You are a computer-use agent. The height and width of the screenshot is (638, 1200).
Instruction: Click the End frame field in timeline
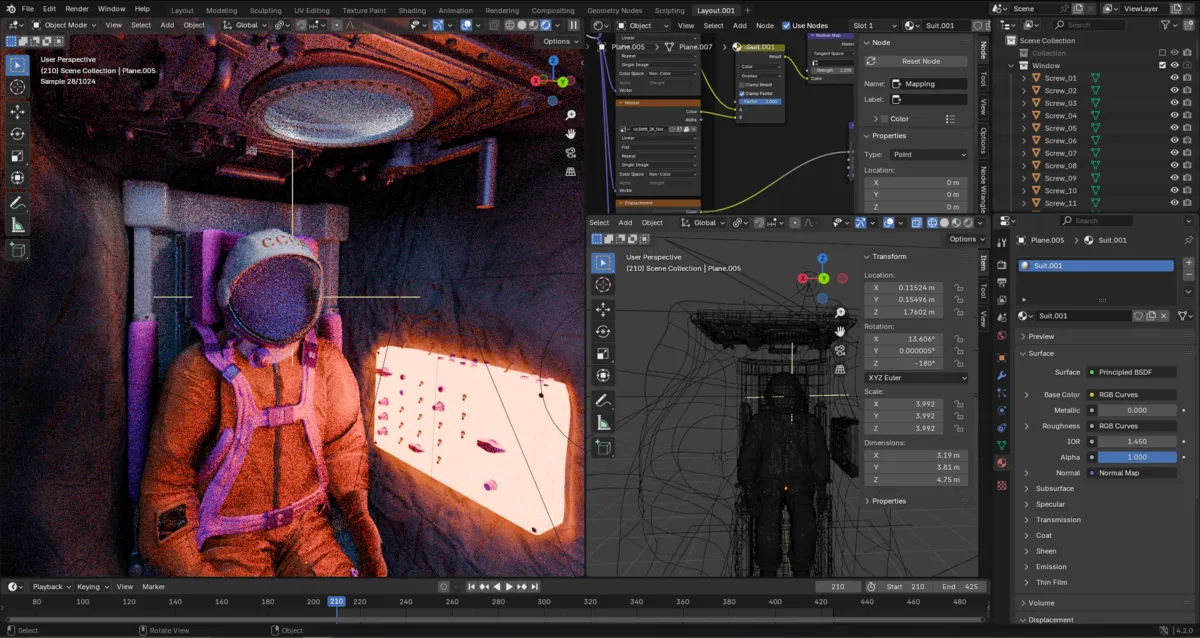tap(958, 586)
